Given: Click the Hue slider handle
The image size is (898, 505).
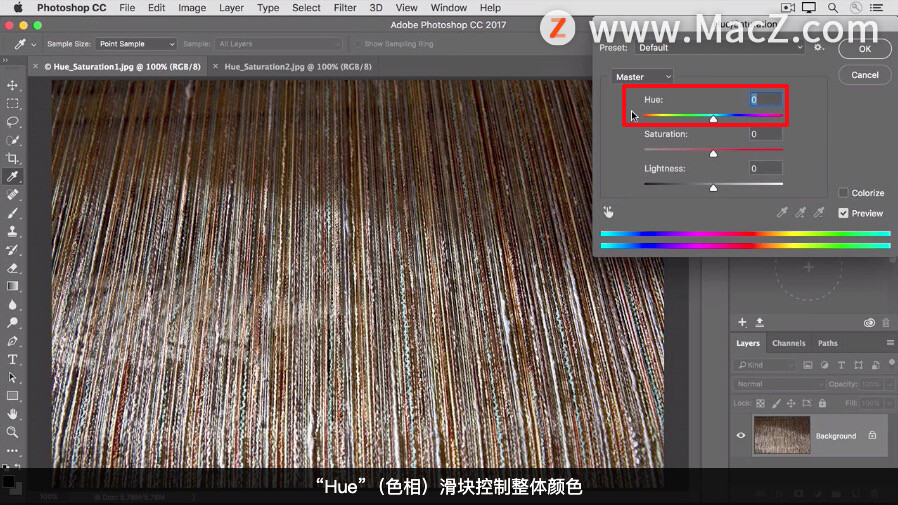Looking at the screenshot, I should click(713, 119).
